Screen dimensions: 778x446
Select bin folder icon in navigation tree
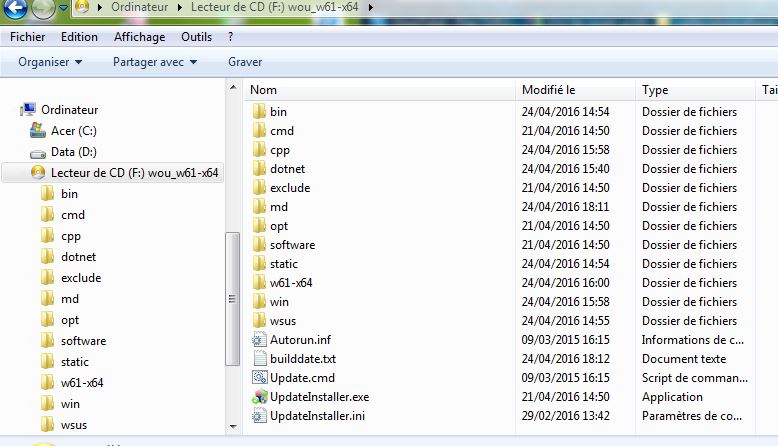point(48,193)
